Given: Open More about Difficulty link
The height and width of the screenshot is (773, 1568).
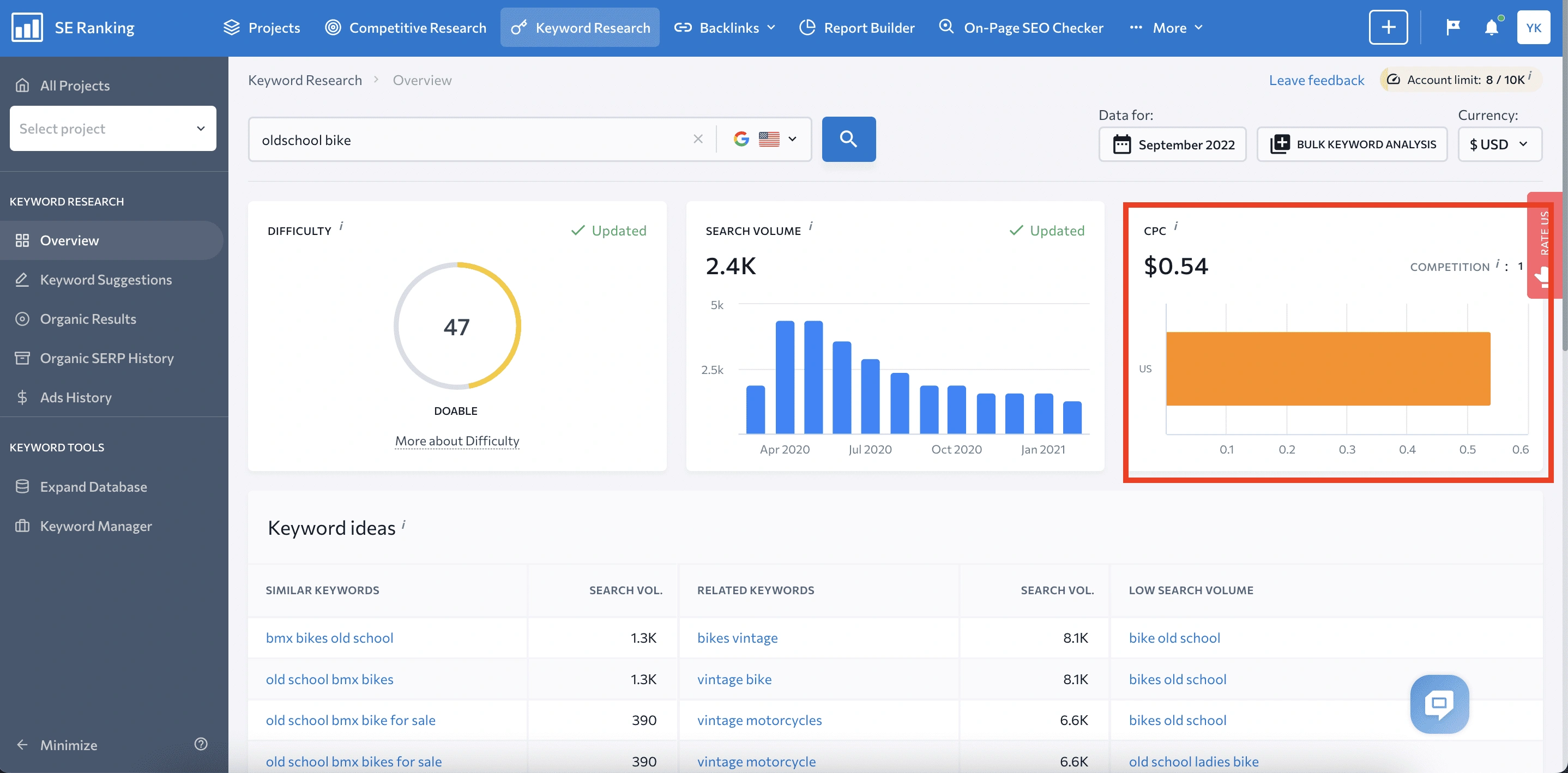Looking at the screenshot, I should (x=456, y=440).
